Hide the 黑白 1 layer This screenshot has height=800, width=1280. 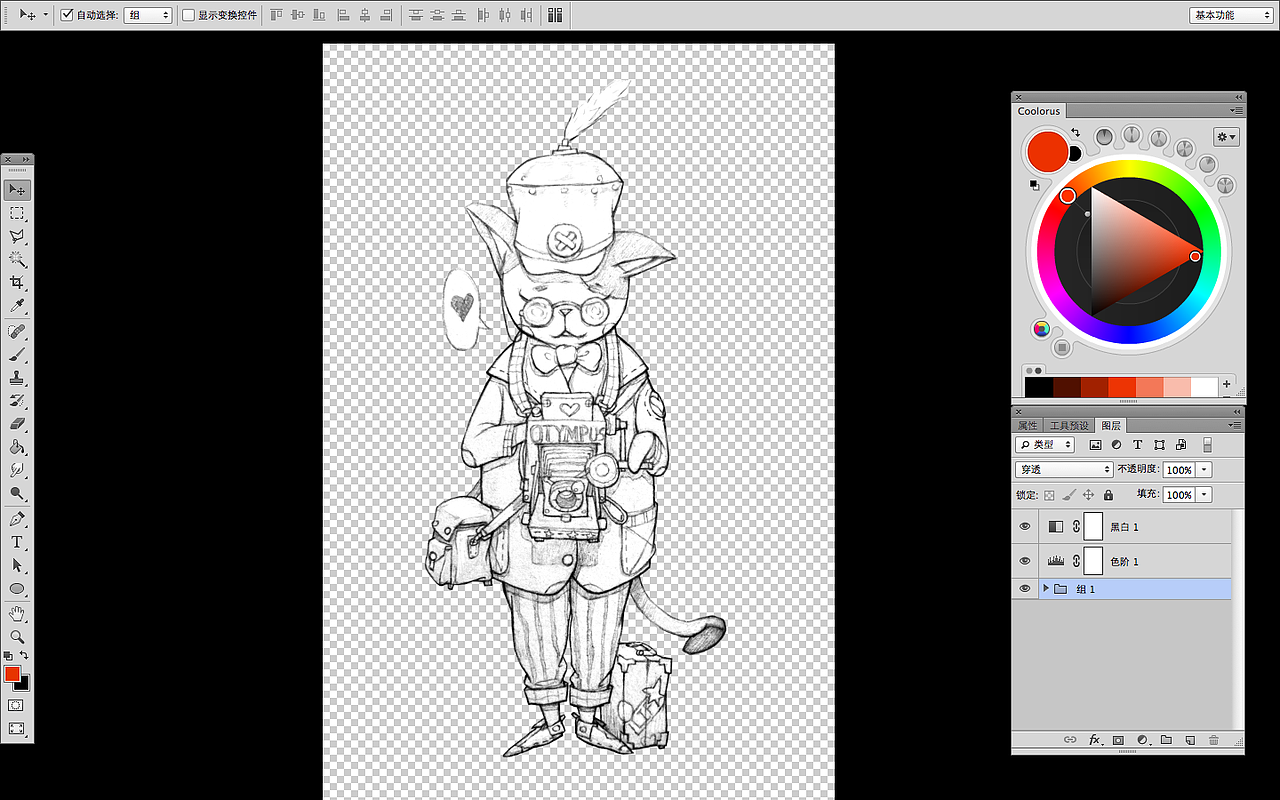1024,527
